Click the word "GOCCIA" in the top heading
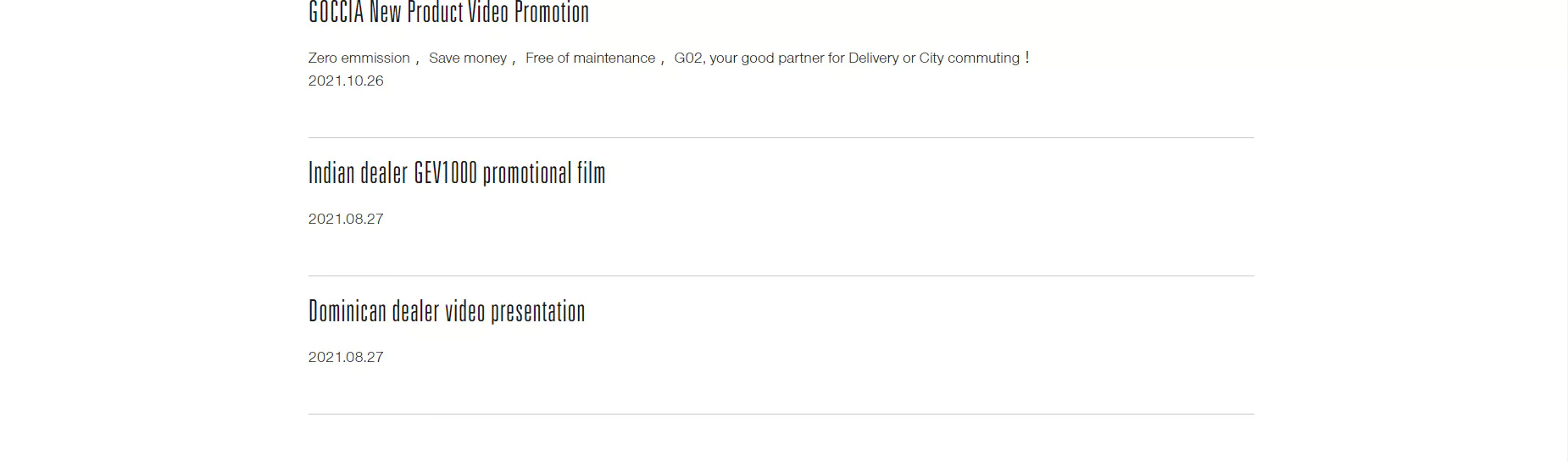This screenshot has width=1568, height=462. pos(336,12)
